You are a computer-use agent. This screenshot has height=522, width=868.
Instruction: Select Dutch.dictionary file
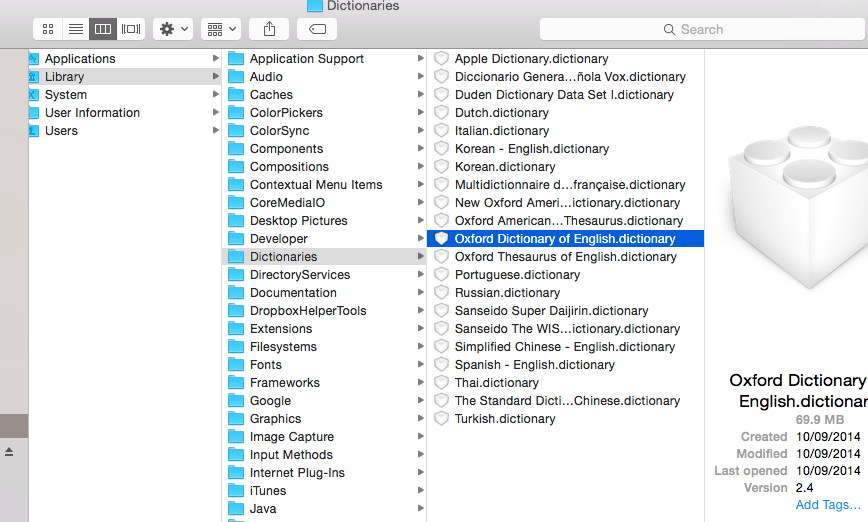(x=566, y=112)
